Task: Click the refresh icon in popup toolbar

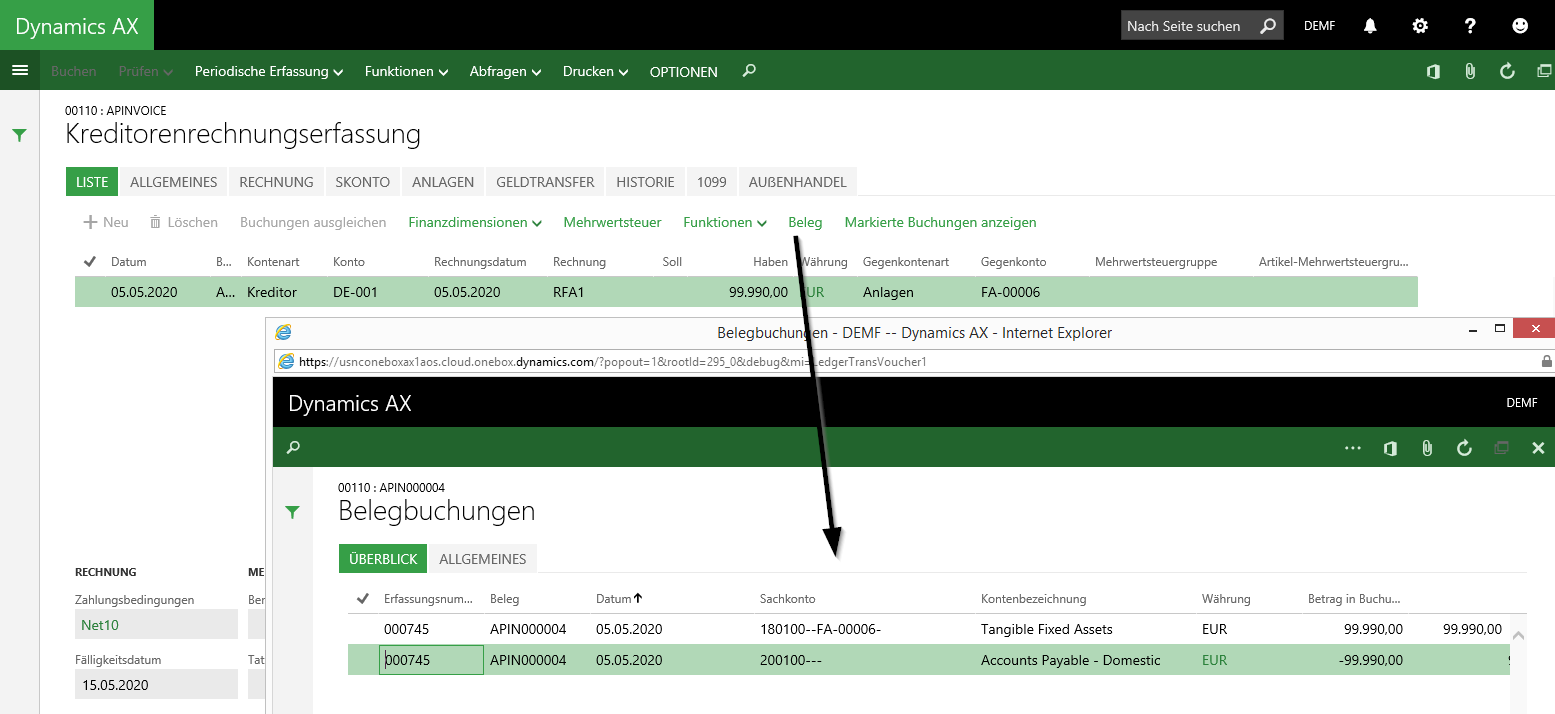Action: point(1464,448)
